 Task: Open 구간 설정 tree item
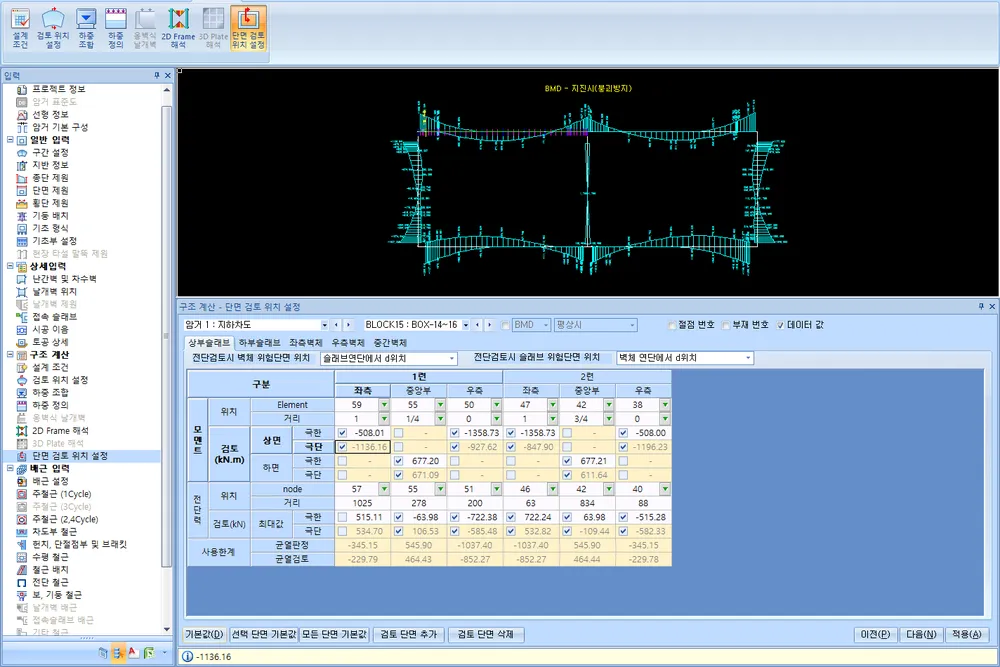(x=50, y=152)
